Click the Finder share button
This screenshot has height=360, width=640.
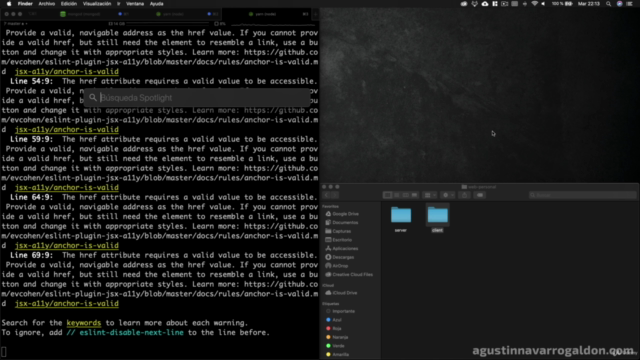[x=464, y=195]
